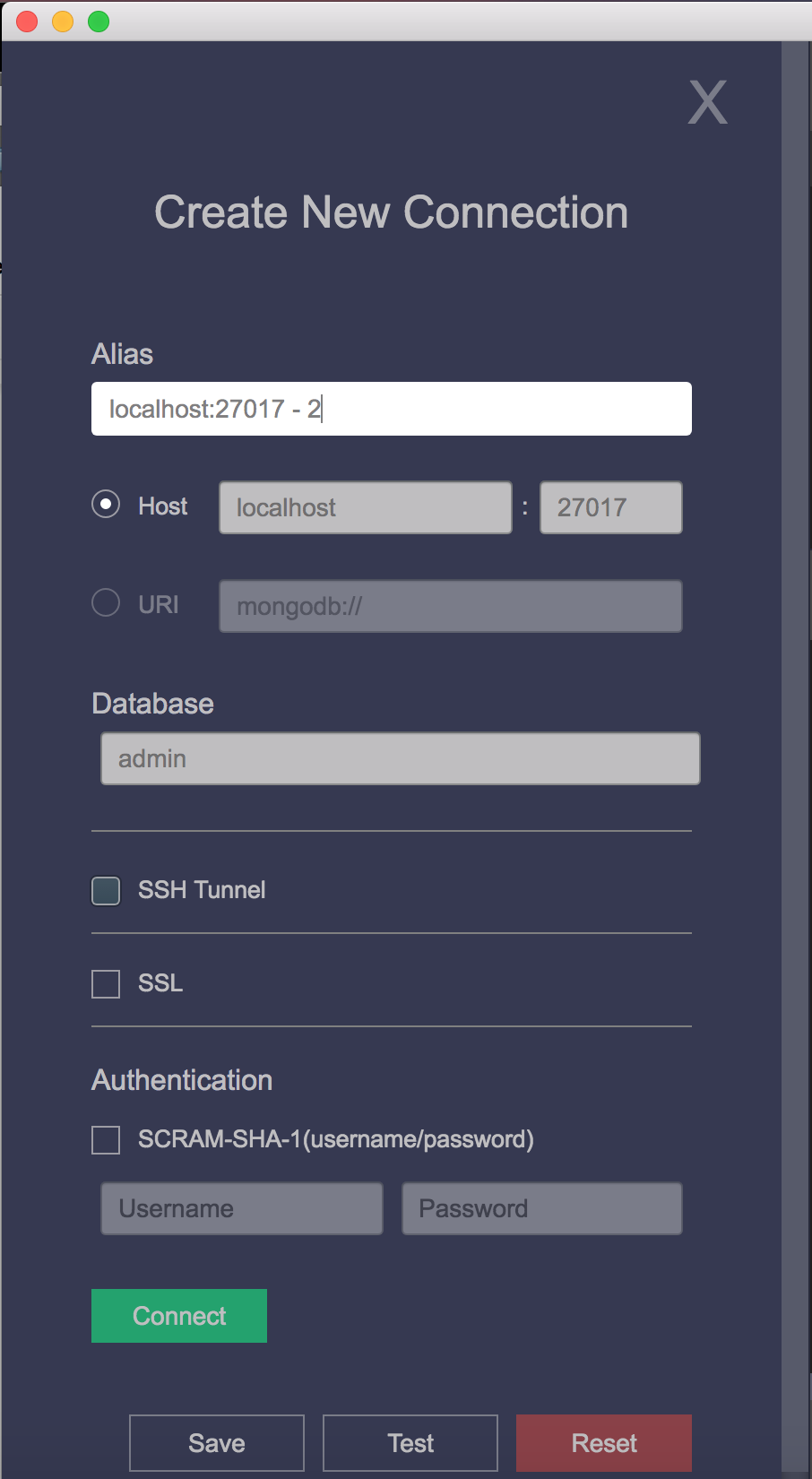The height and width of the screenshot is (1479, 812).
Task: Focus the mongodb:// URI field
Action: [450, 606]
